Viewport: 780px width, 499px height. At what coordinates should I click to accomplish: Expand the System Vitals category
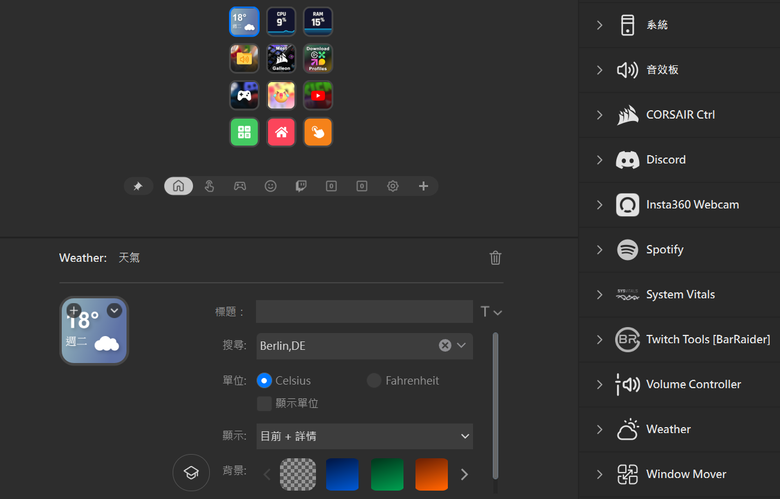pyautogui.click(x=599, y=295)
